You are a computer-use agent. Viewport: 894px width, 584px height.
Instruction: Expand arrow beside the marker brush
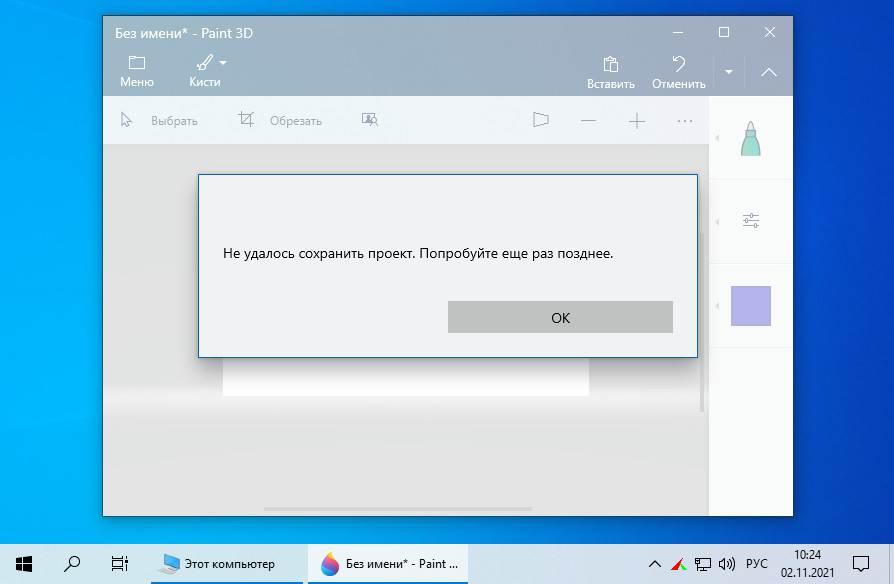717,138
